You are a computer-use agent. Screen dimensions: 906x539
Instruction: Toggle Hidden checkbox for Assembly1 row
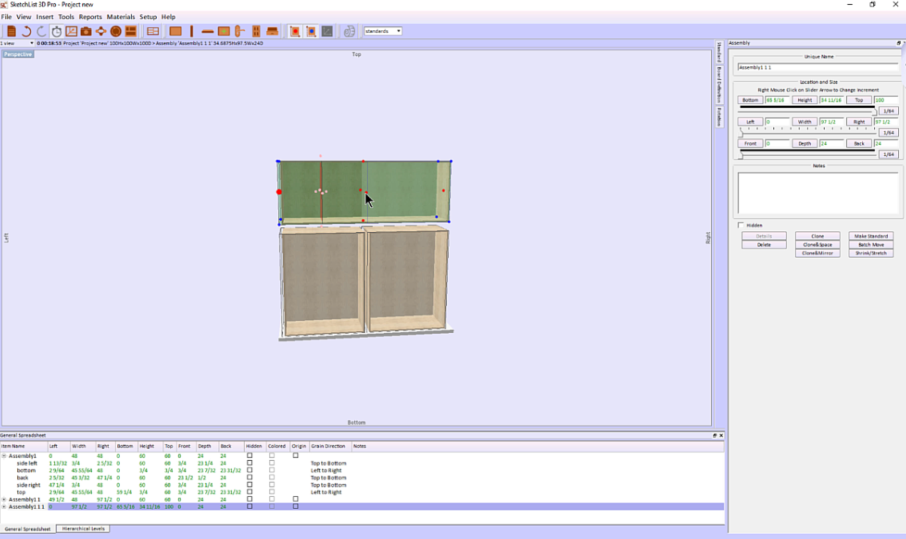[x=250, y=455]
